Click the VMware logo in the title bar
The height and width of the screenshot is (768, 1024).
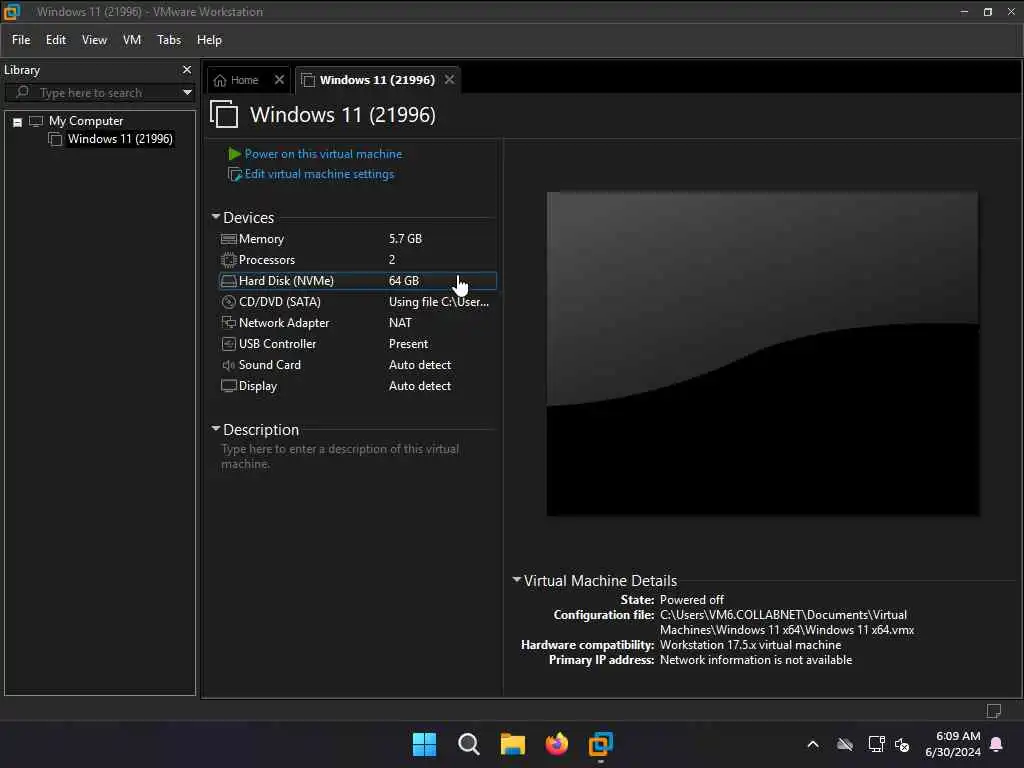12,12
